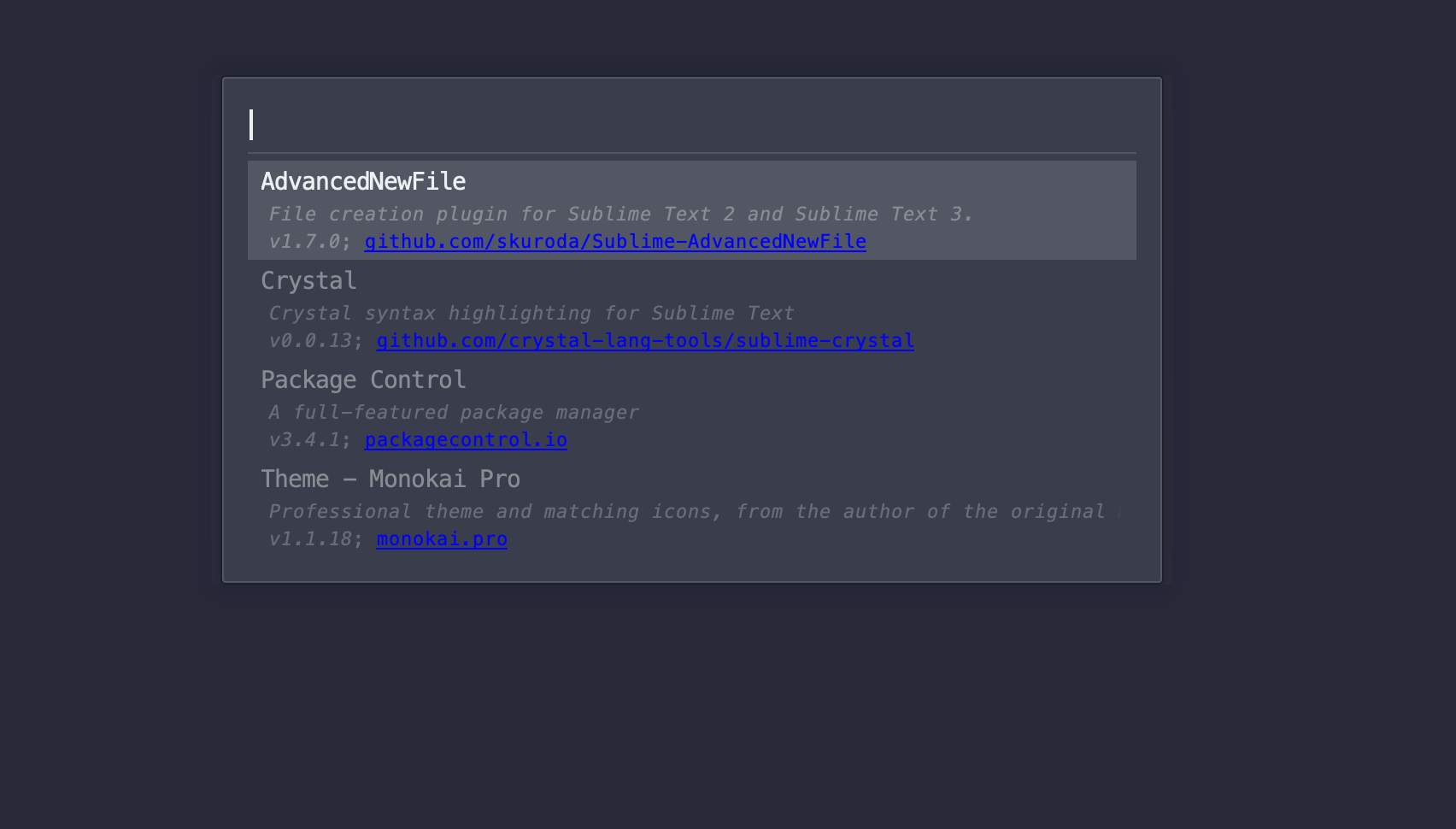The width and height of the screenshot is (1456, 829).
Task: Select the Crystal package entry
Action: pos(690,309)
